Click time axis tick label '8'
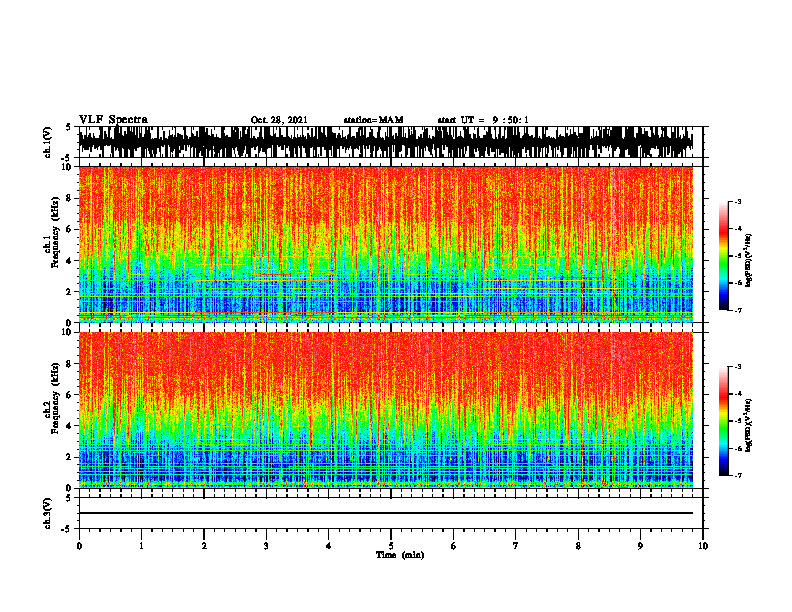Viewport: 792px width, 612px height. (578, 546)
